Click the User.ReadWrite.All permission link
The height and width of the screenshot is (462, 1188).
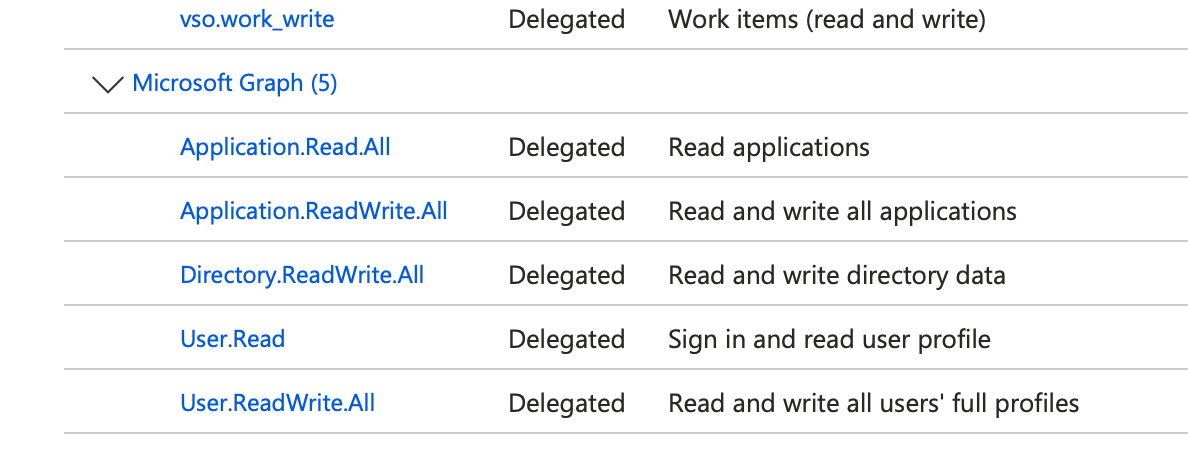click(x=277, y=403)
